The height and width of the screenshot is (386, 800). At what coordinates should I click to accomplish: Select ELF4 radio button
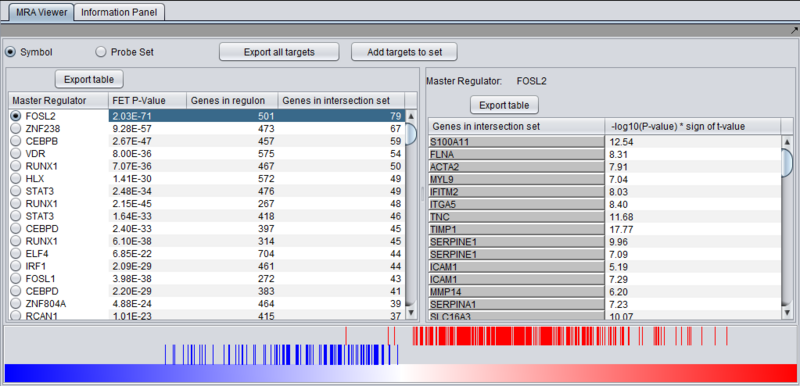click(16, 253)
